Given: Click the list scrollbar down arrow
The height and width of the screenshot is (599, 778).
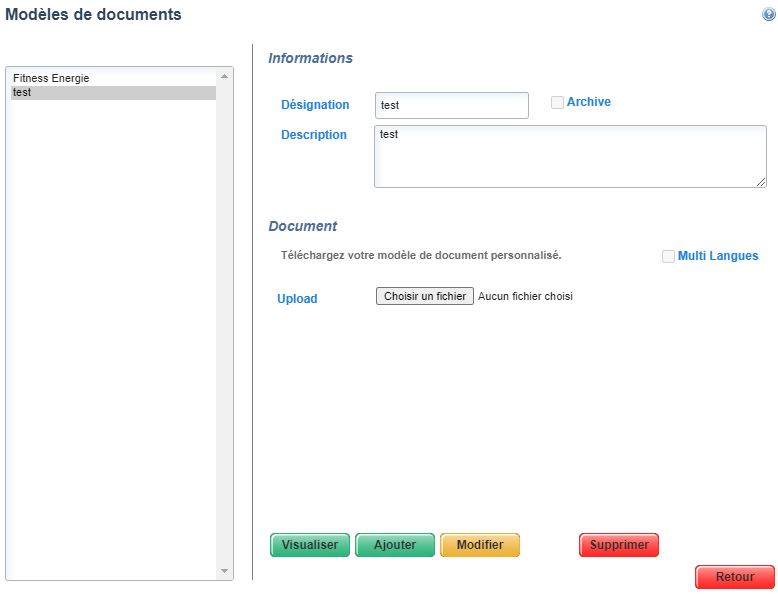Looking at the screenshot, I should point(224,571).
